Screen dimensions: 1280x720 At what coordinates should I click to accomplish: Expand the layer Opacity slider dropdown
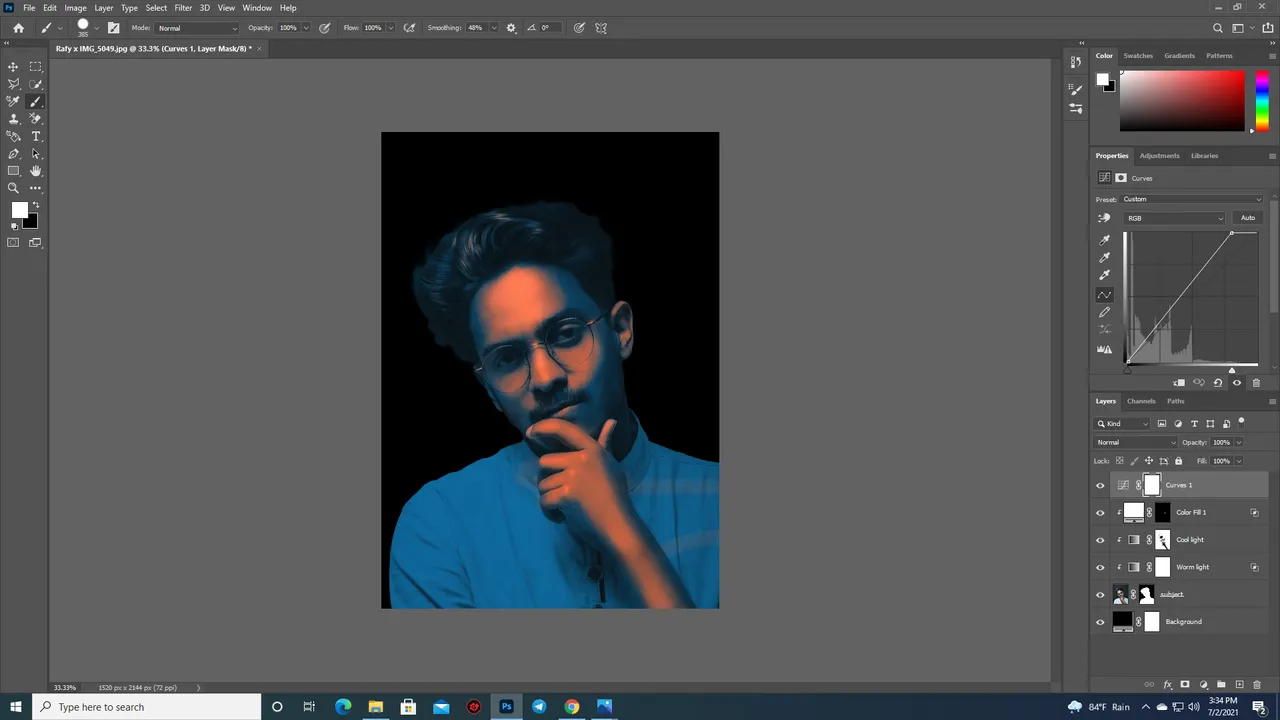point(1238,442)
